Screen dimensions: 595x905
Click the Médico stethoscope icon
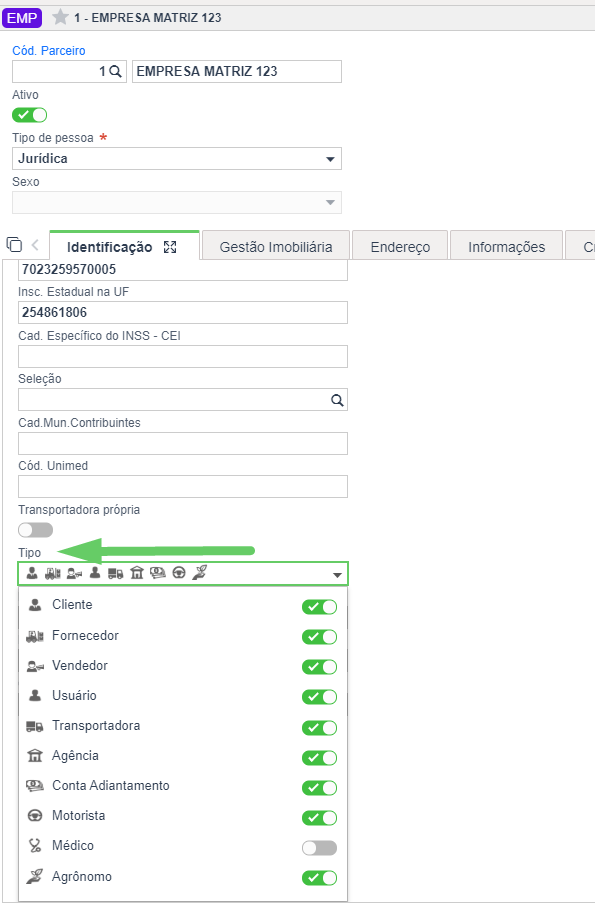click(35, 846)
